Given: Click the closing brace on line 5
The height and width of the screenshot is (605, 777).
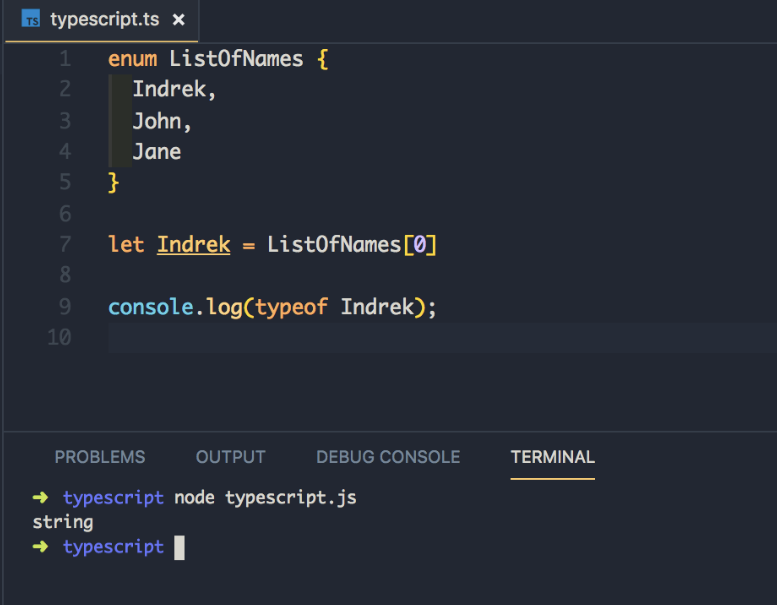Looking at the screenshot, I should coord(113,182).
